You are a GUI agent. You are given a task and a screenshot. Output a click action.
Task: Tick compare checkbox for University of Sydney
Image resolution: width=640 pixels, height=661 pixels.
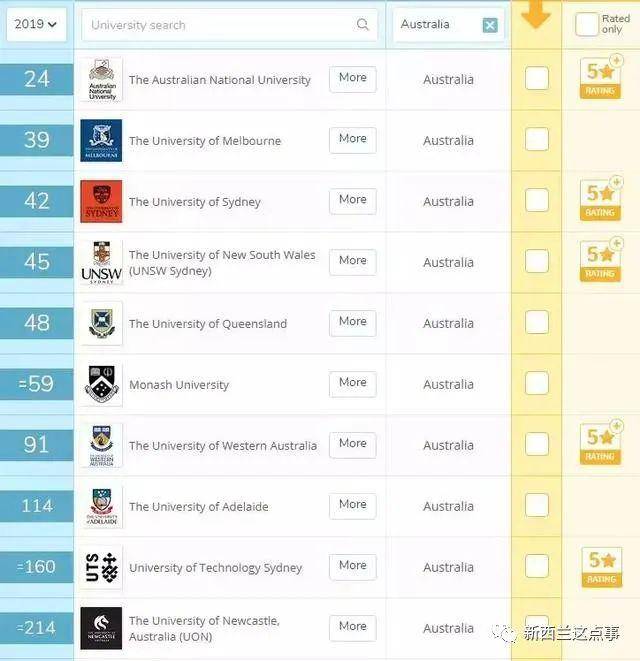(x=537, y=200)
